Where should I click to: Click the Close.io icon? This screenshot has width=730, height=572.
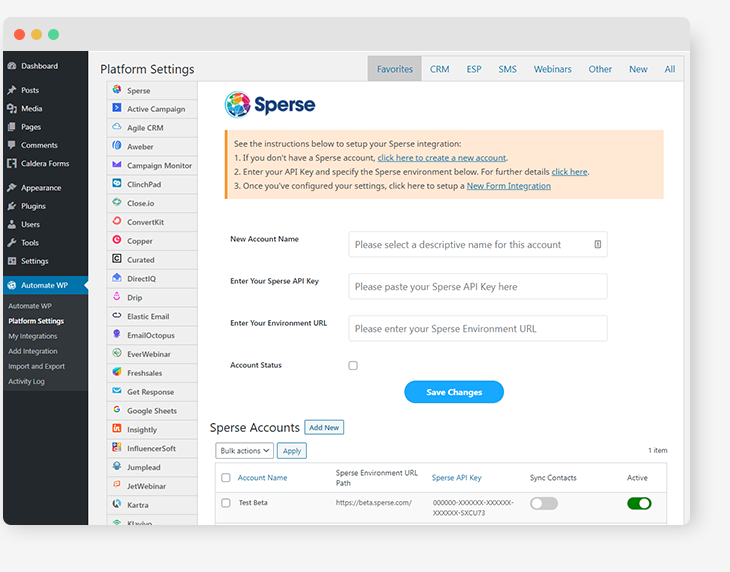[117, 202]
